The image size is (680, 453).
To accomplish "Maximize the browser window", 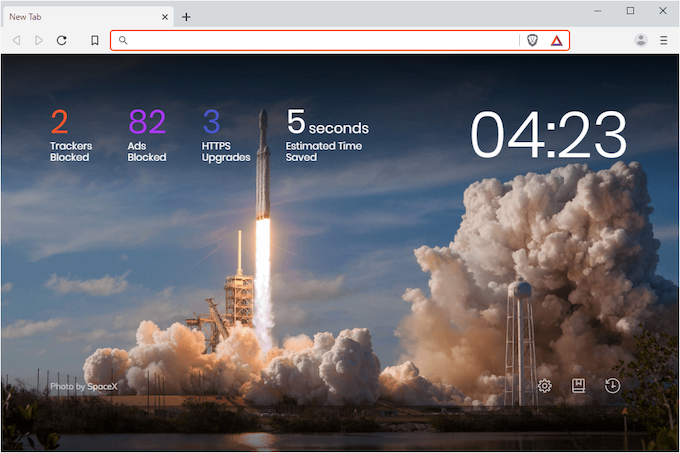I will 631,11.
